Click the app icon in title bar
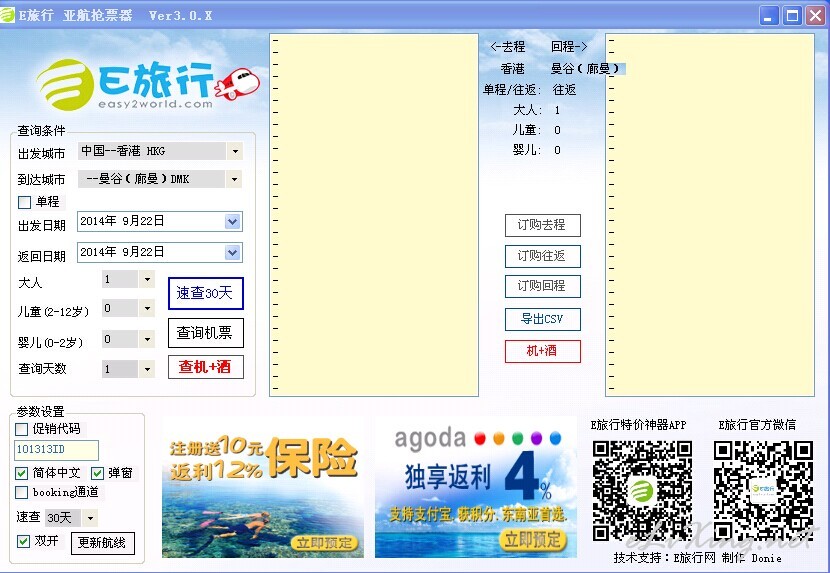The image size is (830, 573). point(7,15)
